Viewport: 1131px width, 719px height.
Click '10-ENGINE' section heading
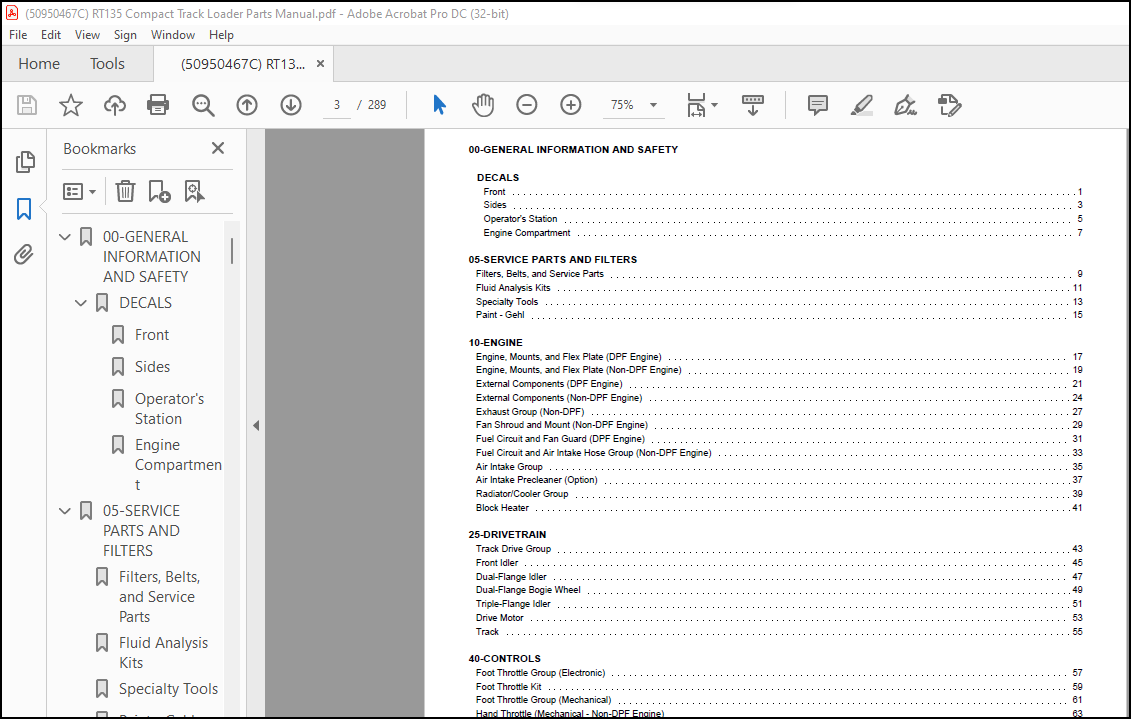point(496,343)
